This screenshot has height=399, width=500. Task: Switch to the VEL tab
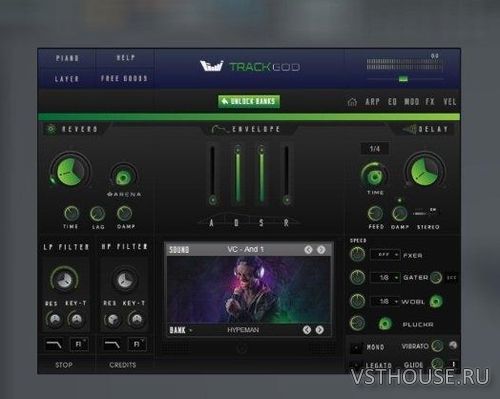point(449,101)
